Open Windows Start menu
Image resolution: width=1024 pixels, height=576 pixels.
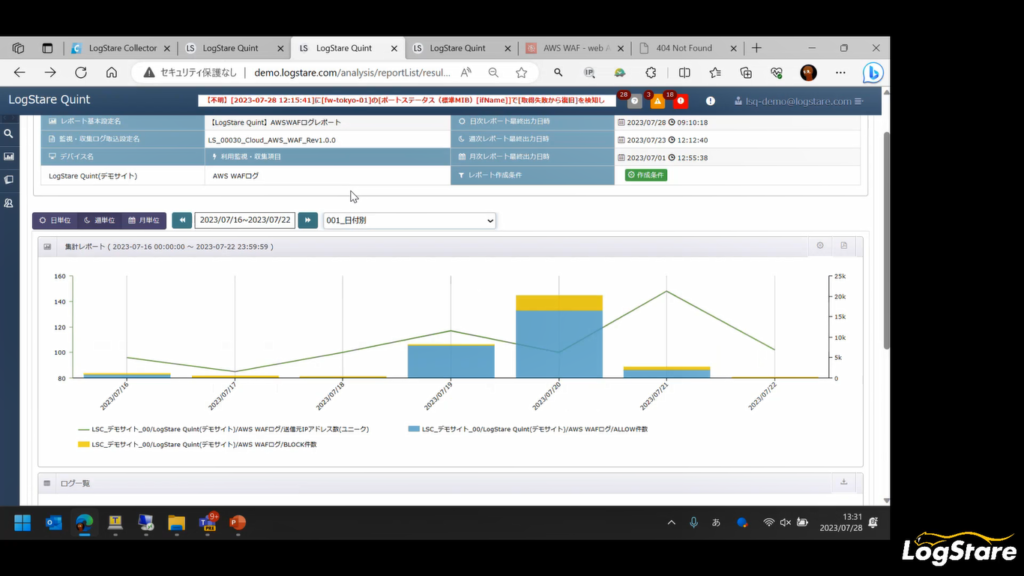[23, 522]
